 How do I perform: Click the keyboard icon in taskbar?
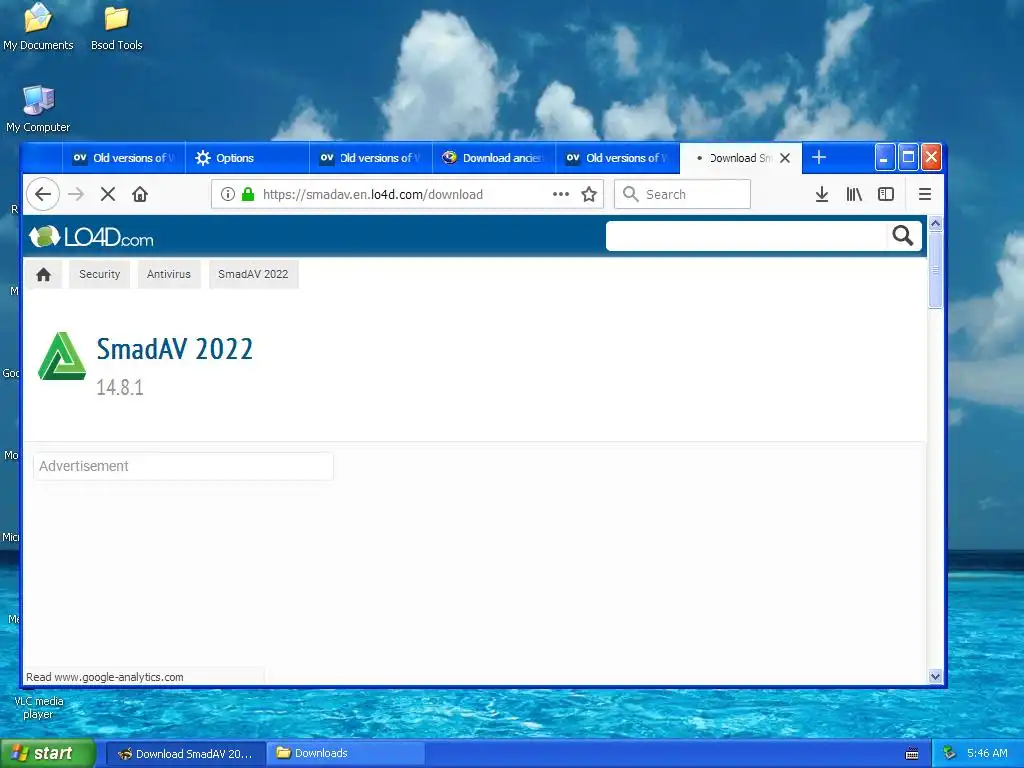(x=912, y=754)
